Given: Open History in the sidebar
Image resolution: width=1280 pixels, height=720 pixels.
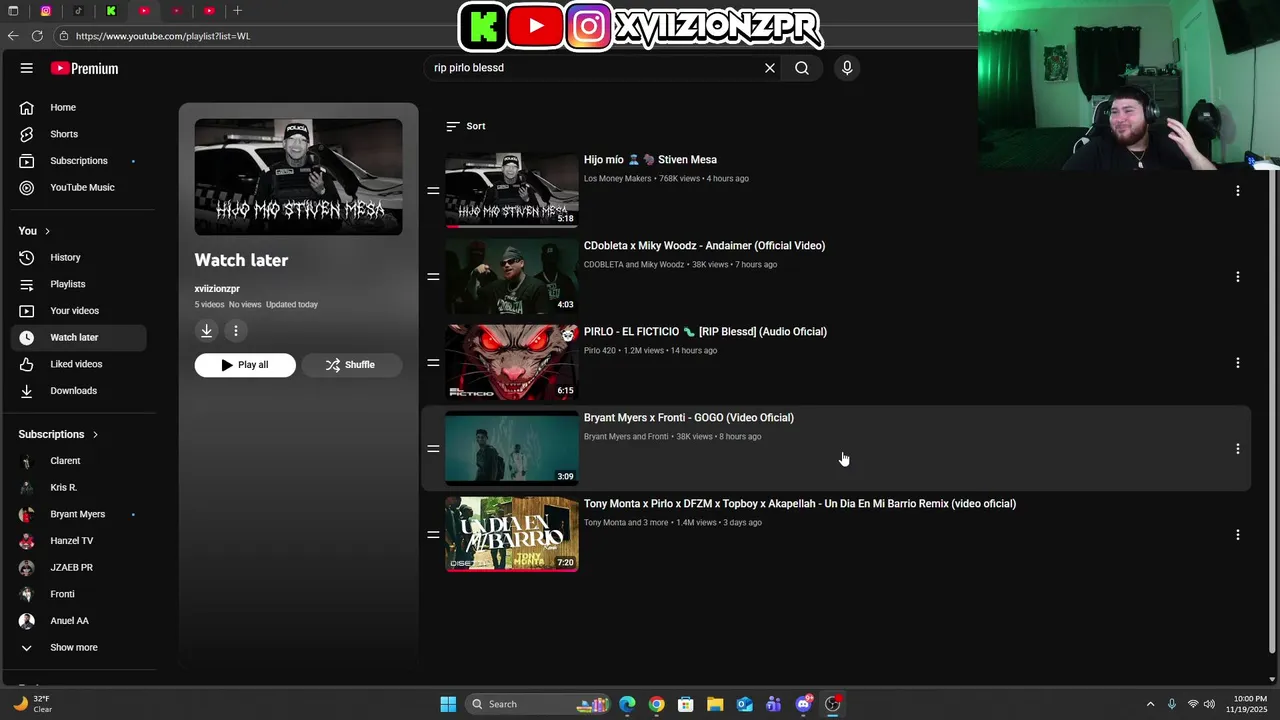Looking at the screenshot, I should tap(79, 257).
